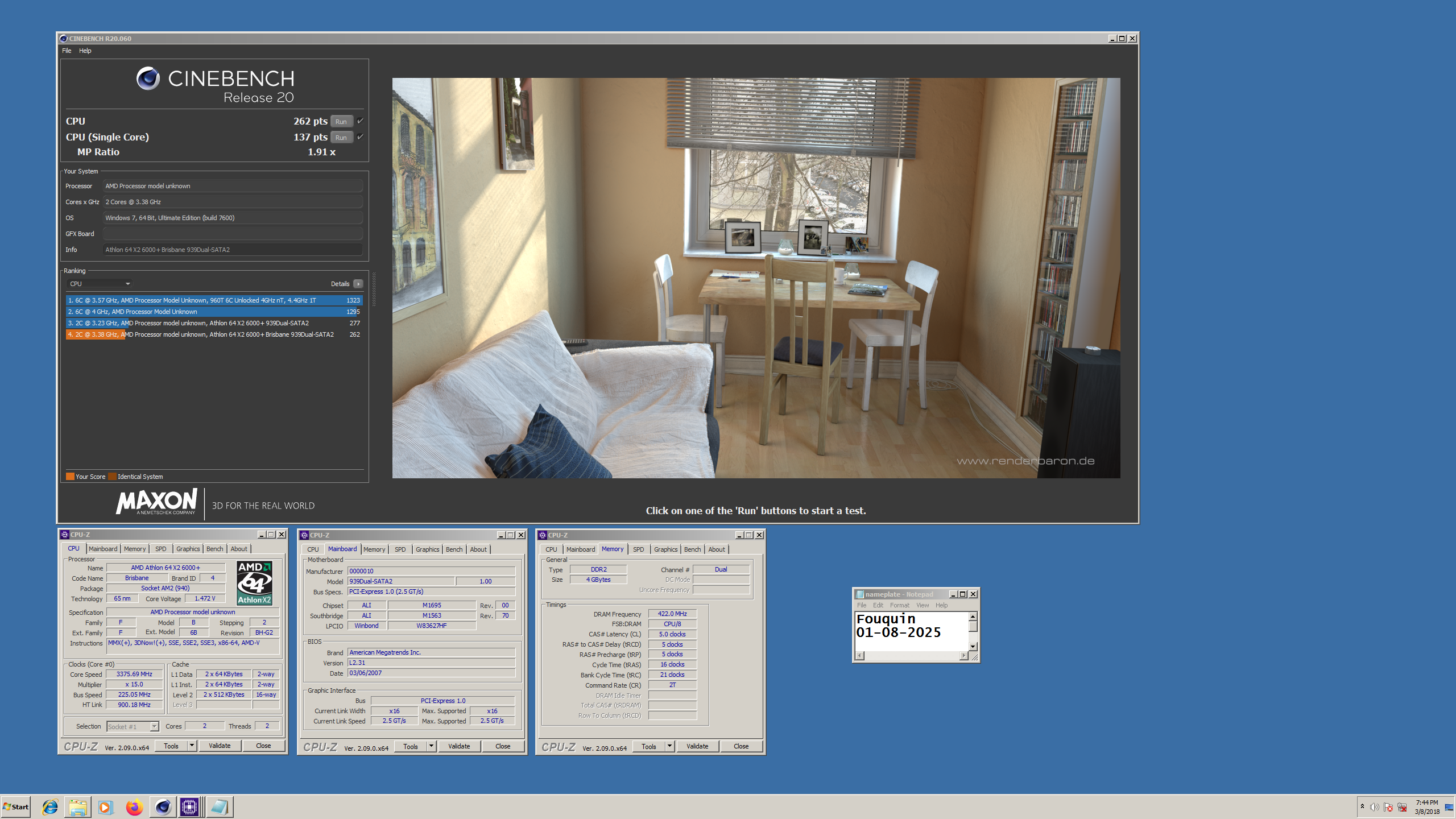The width and height of the screenshot is (1456, 819).
Task: Switch to Notepad via its taskbar icon
Action: point(220,806)
